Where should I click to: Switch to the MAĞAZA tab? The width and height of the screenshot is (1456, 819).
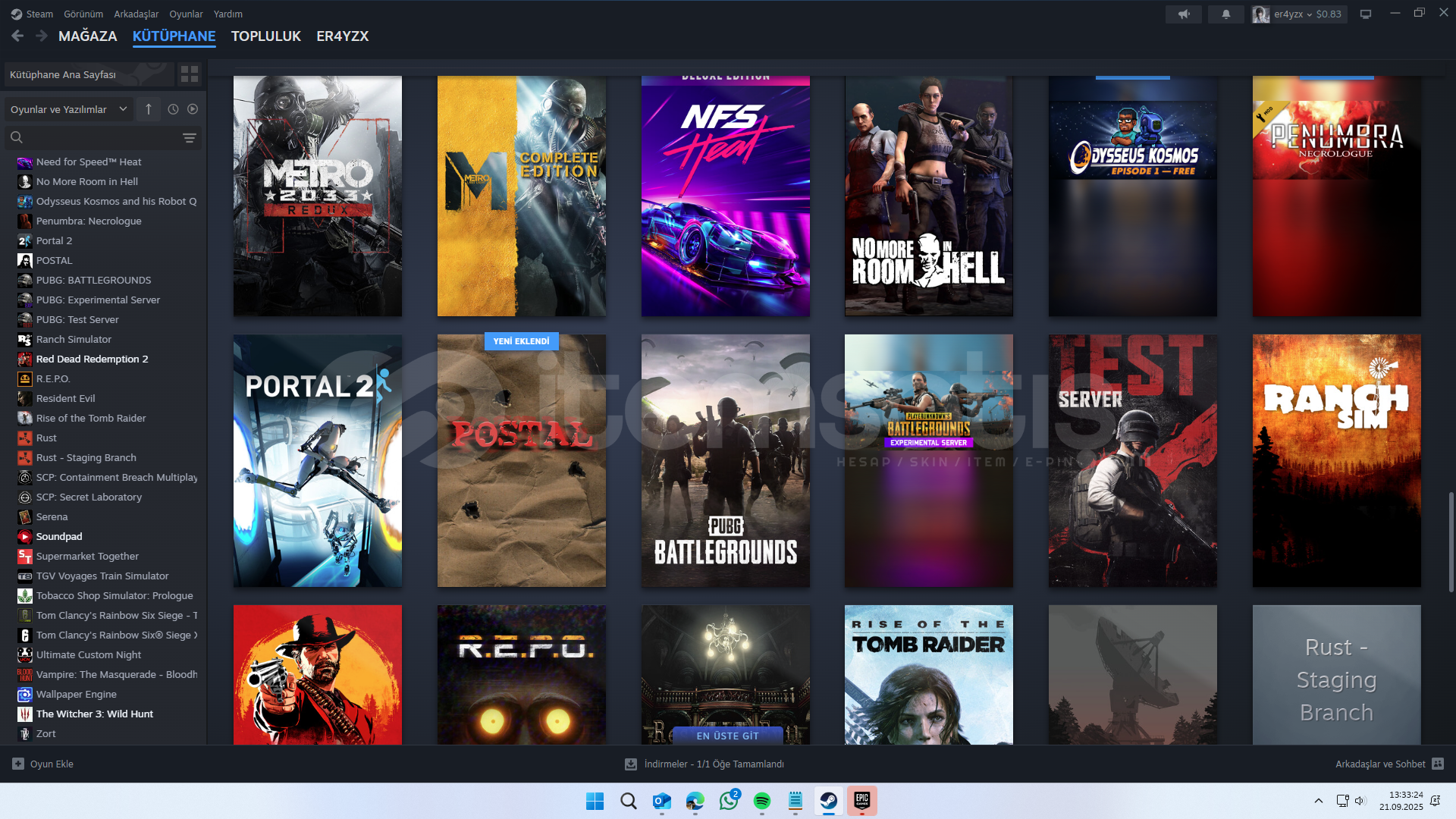click(88, 36)
